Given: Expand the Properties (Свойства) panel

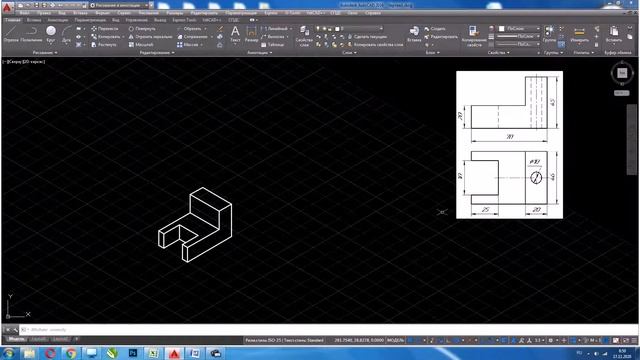Looking at the screenshot, I should (498, 53).
